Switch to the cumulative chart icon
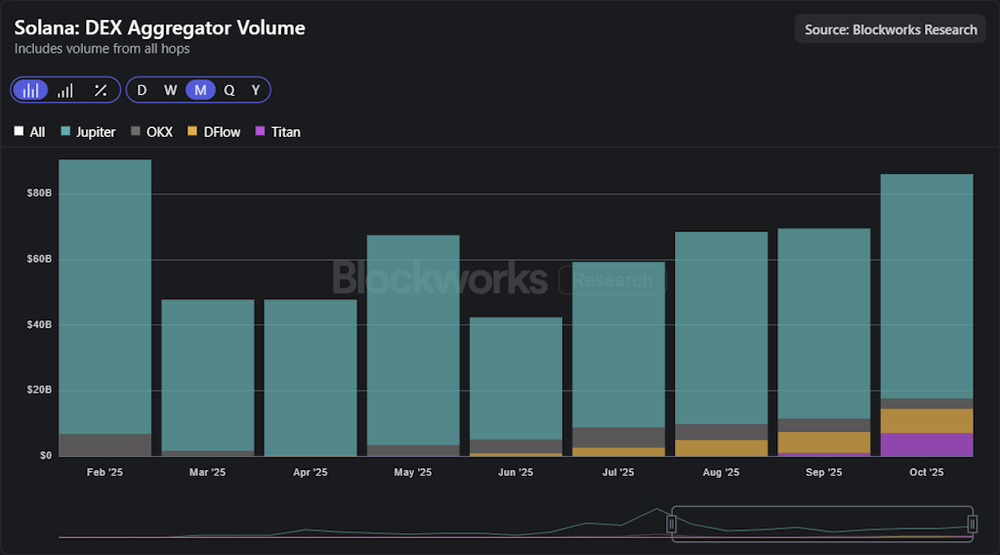The image size is (1000, 555). point(65,90)
